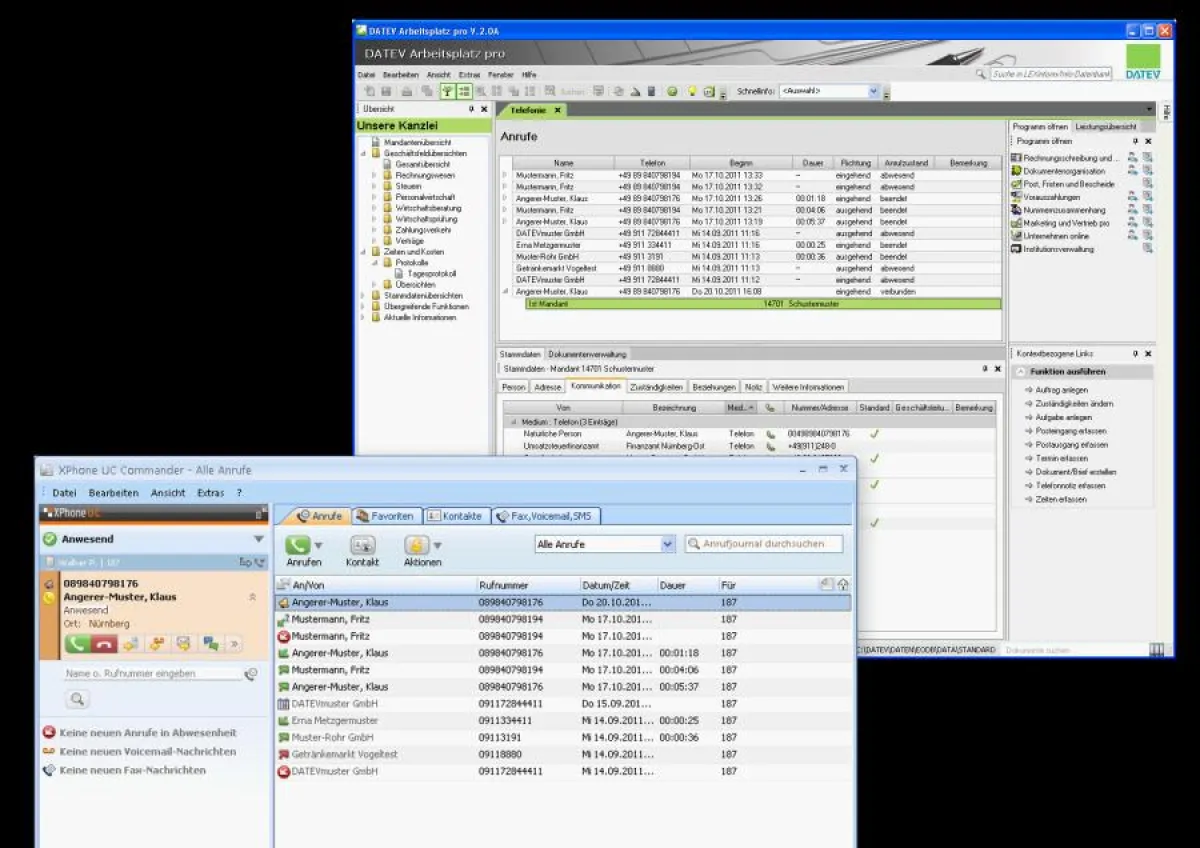Click the Auftrag anlegen link

1061,390
